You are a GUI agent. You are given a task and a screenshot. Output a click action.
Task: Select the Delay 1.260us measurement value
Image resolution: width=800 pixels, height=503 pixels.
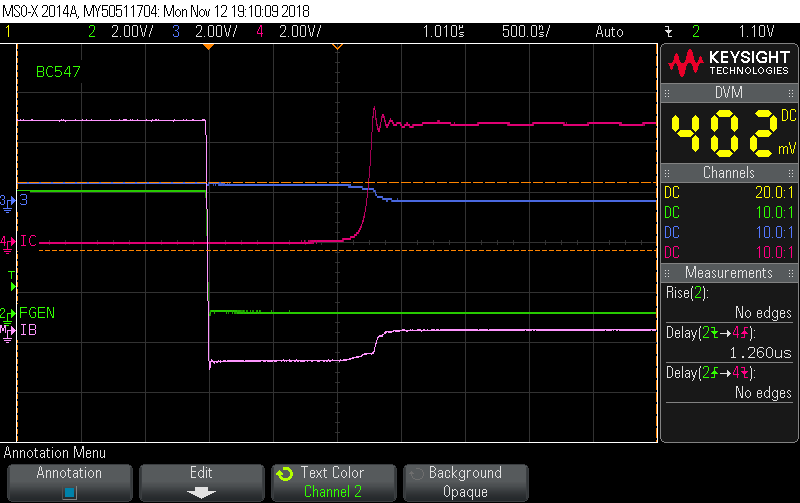pos(760,353)
